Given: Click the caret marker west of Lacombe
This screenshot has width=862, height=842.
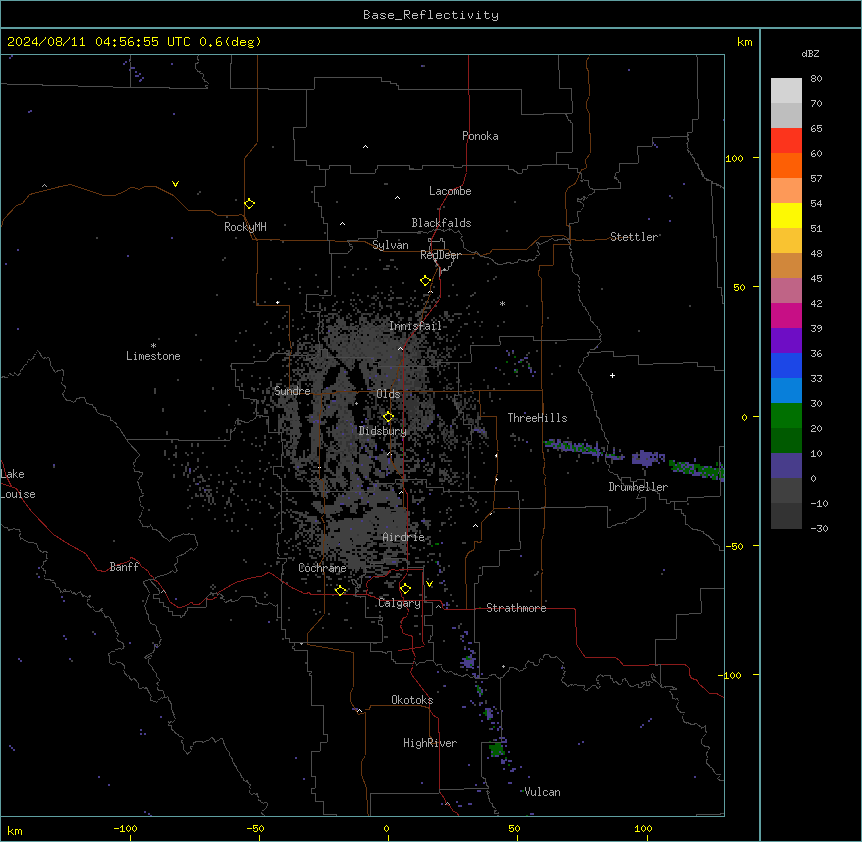Looking at the screenshot, I should pyautogui.click(x=397, y=198).
